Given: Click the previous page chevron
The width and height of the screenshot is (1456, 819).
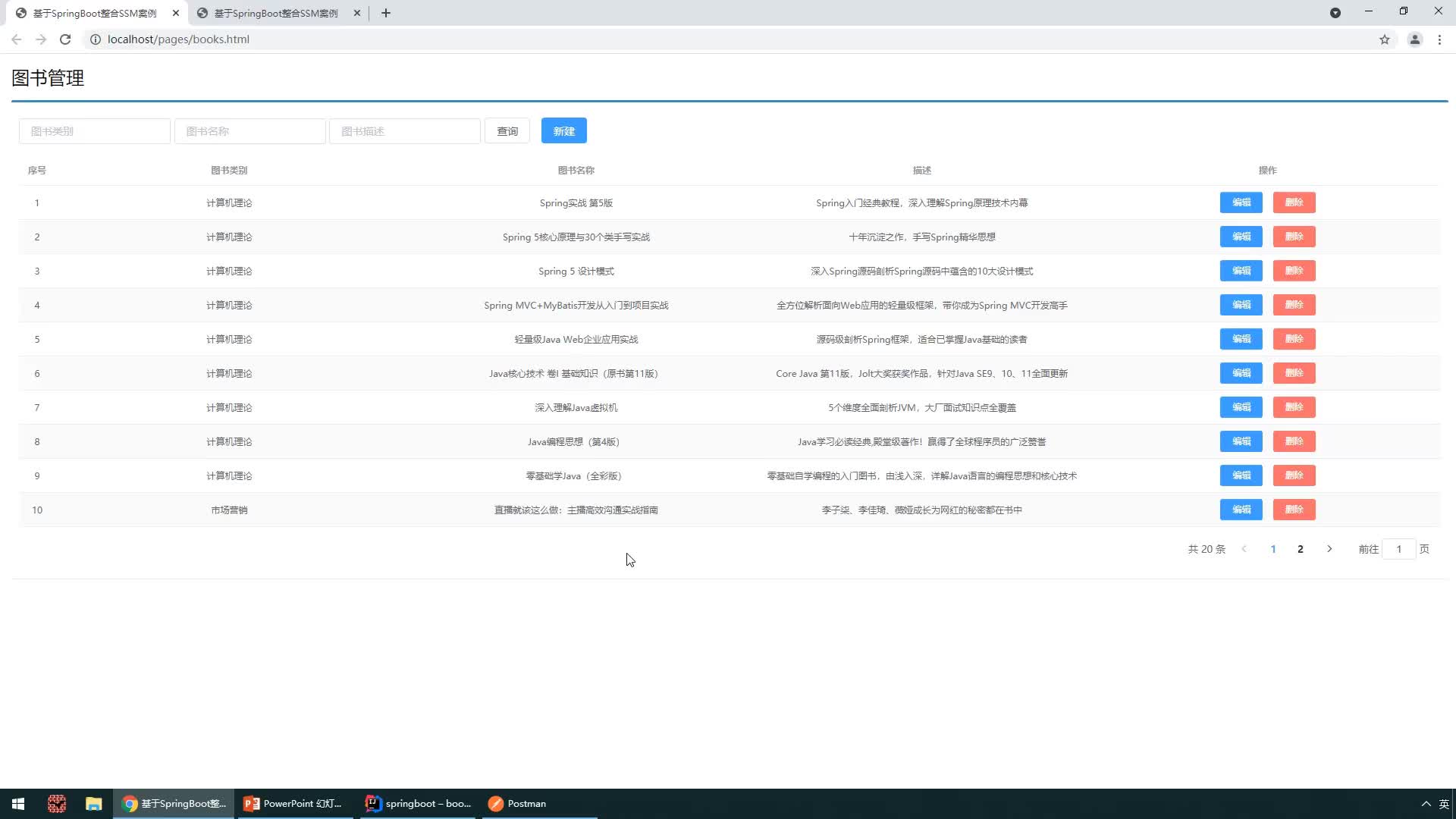Looking at the screenshot, I should [1244, 549].
